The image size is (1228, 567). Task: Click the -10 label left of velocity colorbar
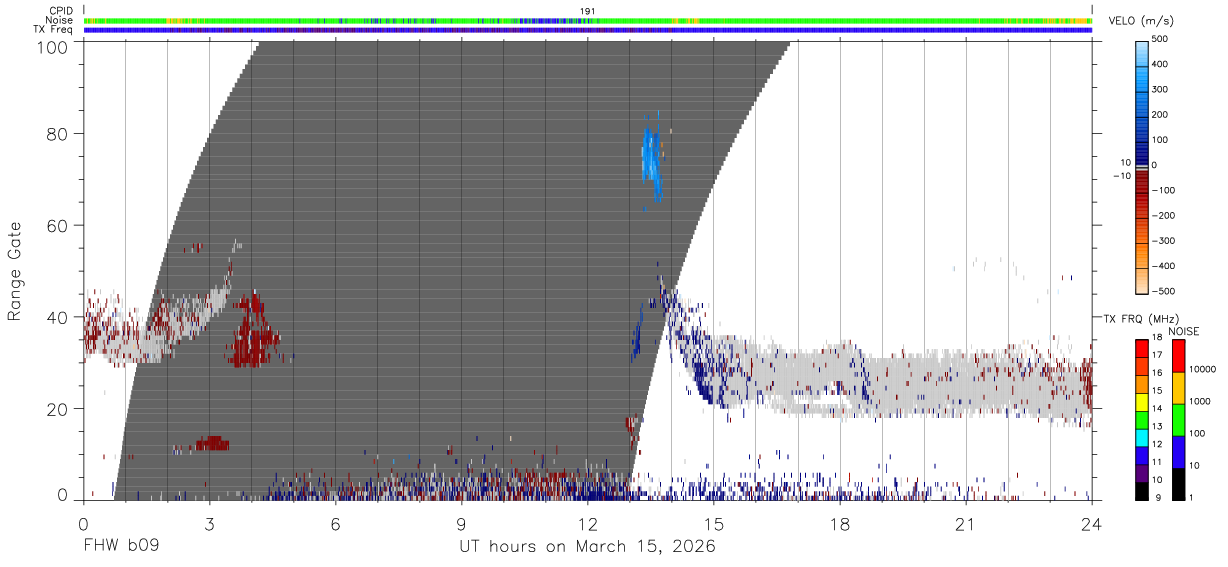click(1120, 176)
